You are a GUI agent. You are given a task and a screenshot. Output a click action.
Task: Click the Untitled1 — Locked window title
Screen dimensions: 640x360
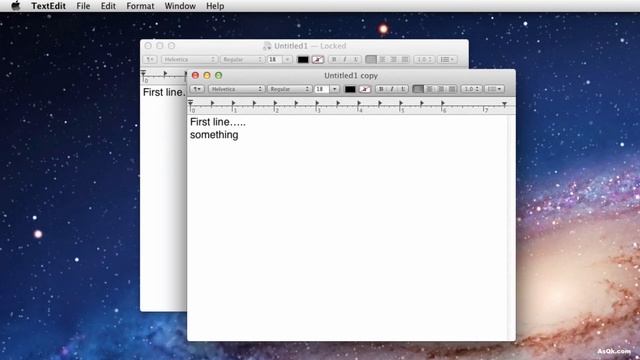(x=310, y=46)
